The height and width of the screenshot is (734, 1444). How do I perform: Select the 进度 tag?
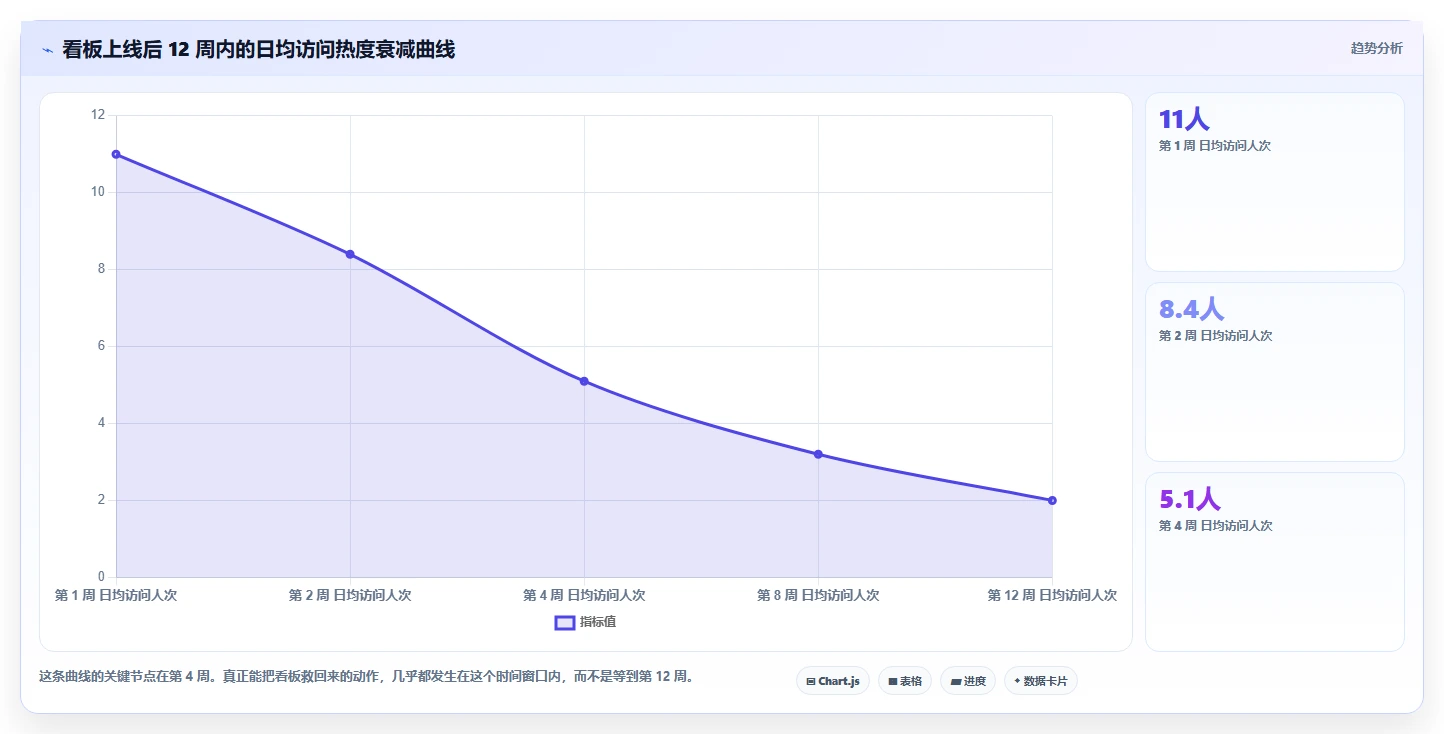coord(968,681)
